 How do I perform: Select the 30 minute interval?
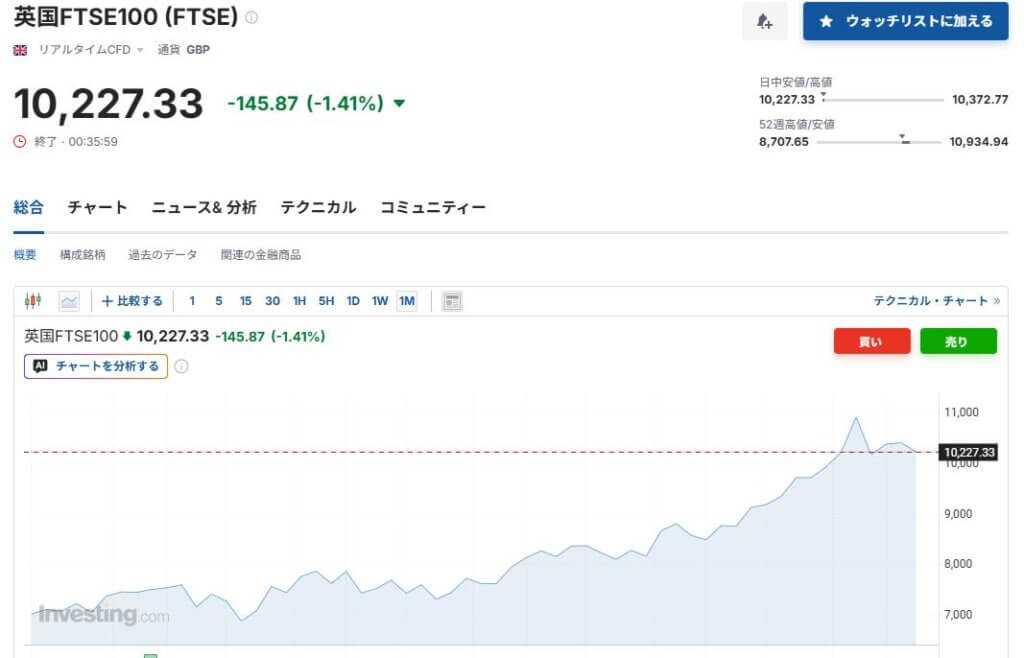272,301
